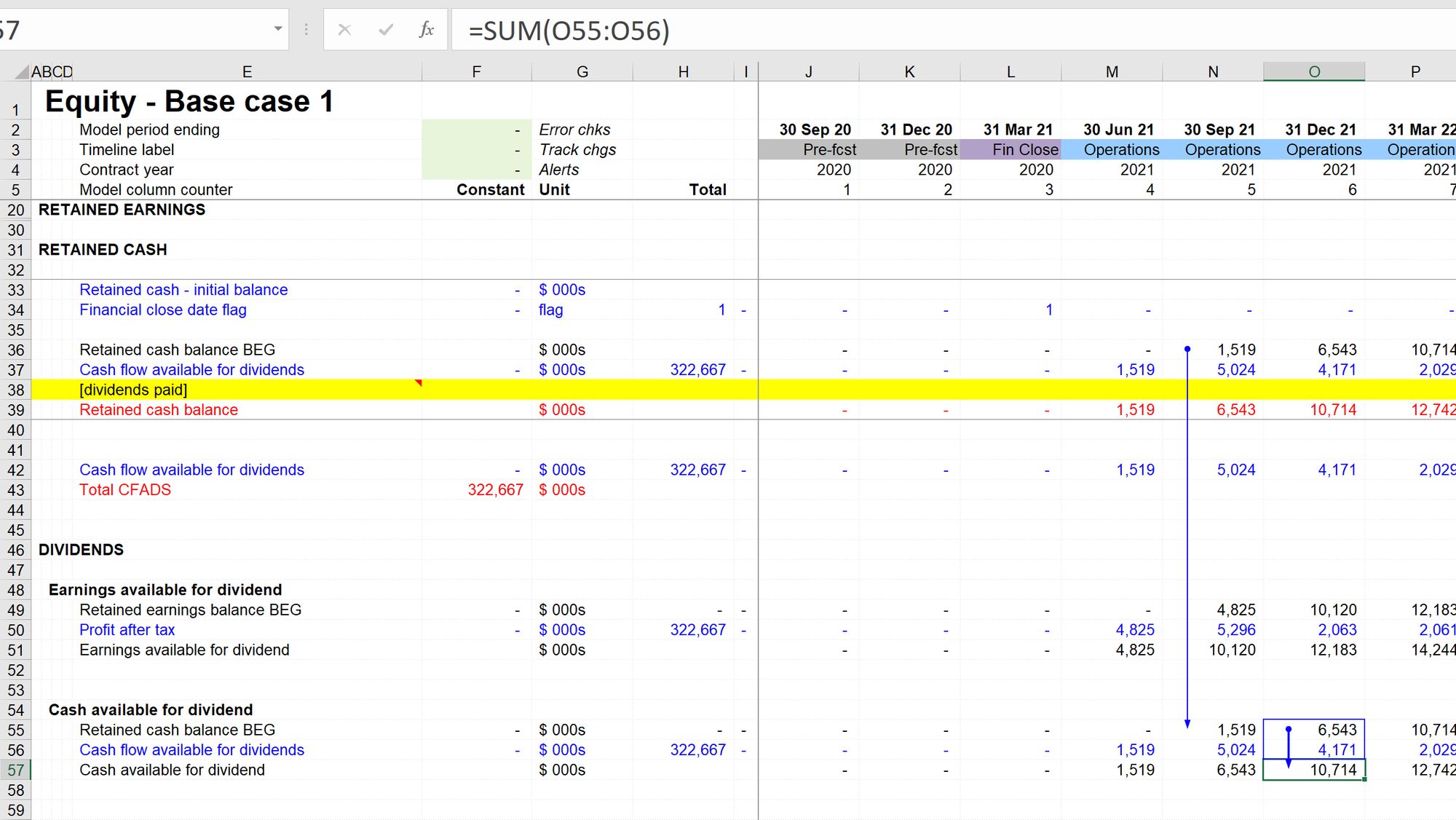Click the Insert Function fx icon
The height and width of the screenshot is (820, 1456).
(x=426, y=30)
